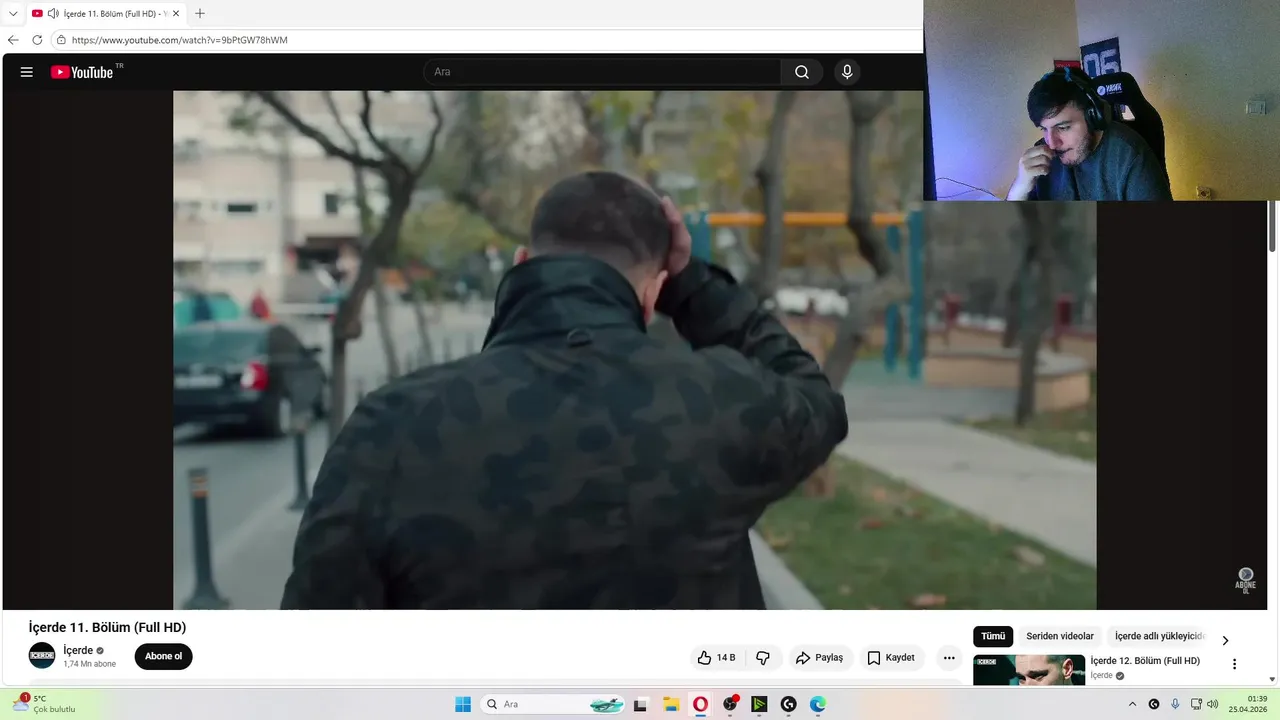This screenshot has height=720, width=1280.
Task: Open File Explorer from the taskbar
Action: click(670, 704)
